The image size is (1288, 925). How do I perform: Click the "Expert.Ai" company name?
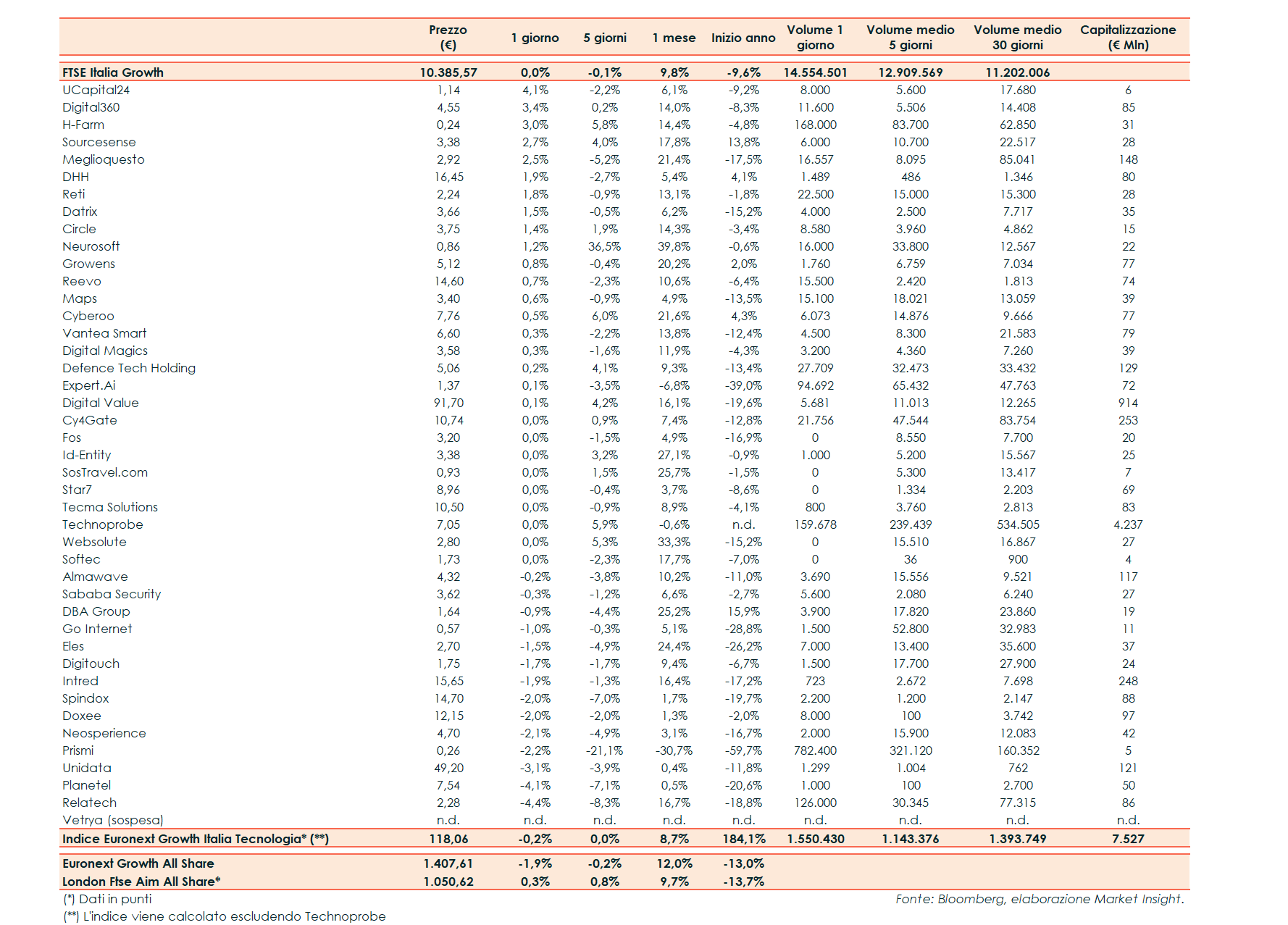coord(89,385)
